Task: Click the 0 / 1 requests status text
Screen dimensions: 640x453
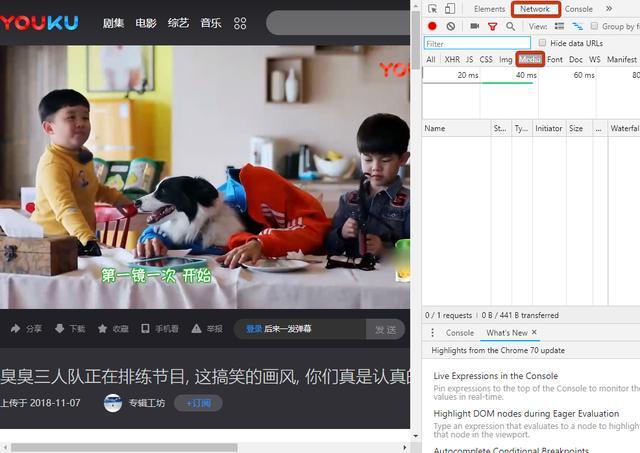Action: [x=448, y=315]
